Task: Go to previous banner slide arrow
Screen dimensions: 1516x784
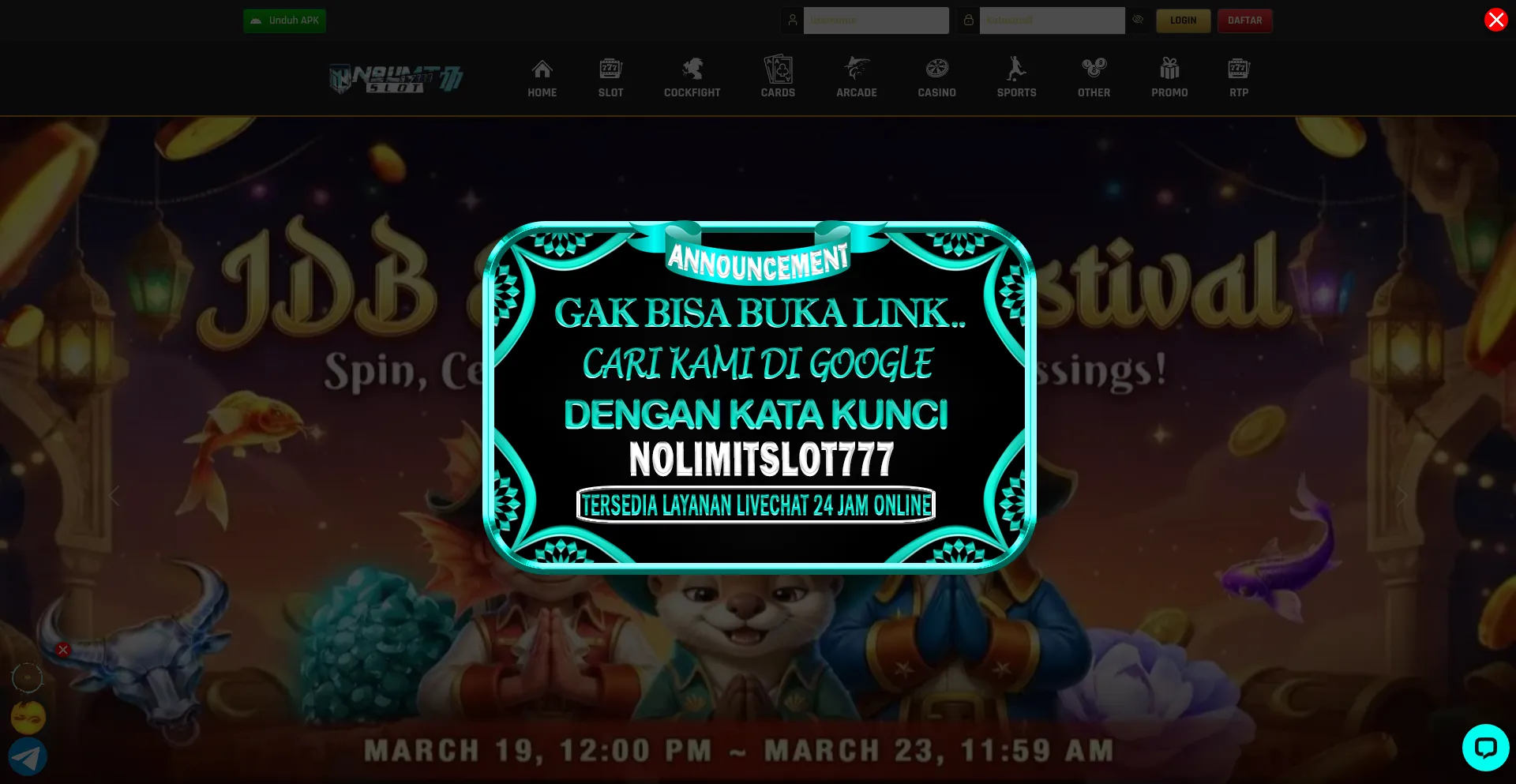Action: [114, 496]
